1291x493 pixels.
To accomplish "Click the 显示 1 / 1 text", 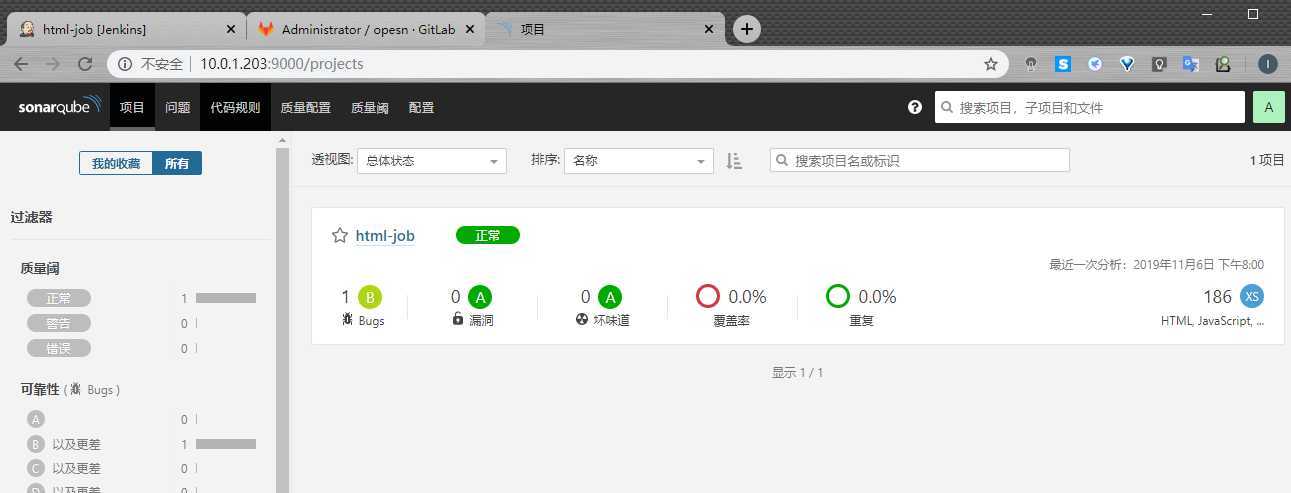I will [797, 372].
